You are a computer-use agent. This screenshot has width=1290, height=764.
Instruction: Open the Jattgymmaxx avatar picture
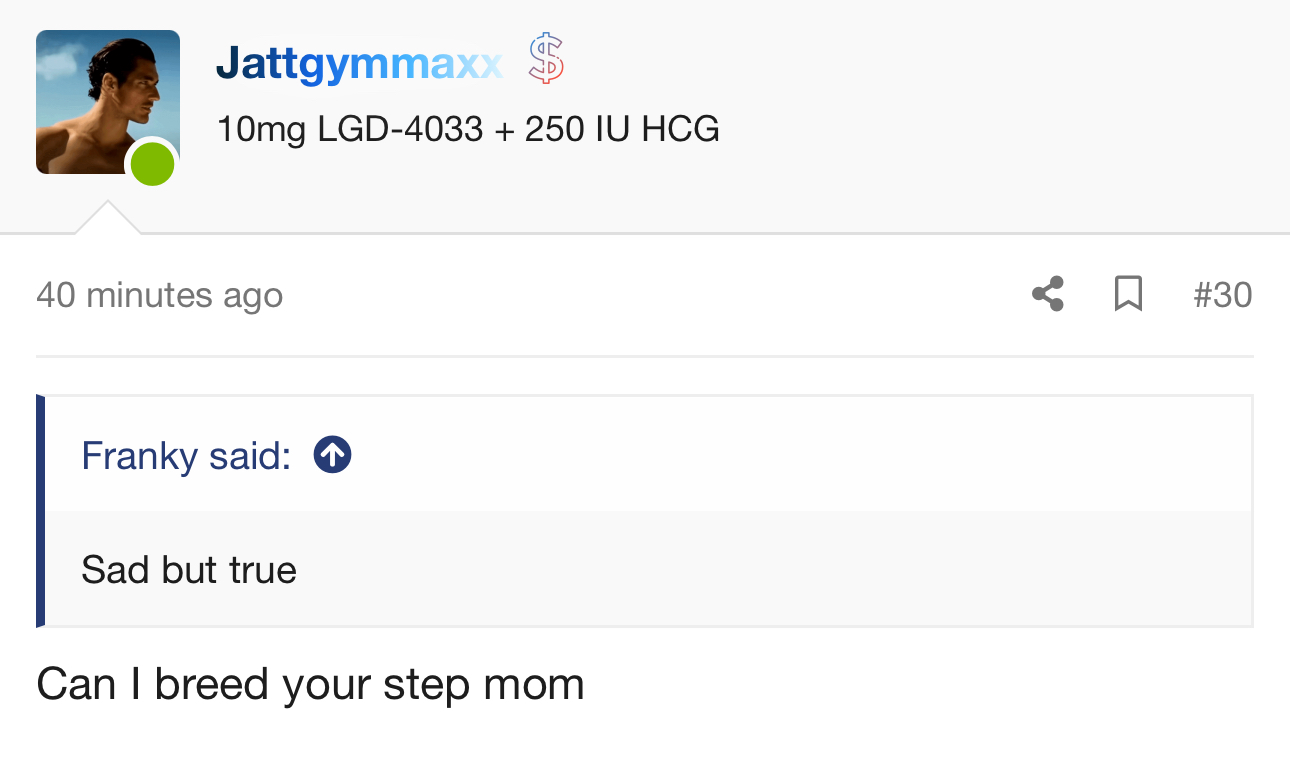108,102
